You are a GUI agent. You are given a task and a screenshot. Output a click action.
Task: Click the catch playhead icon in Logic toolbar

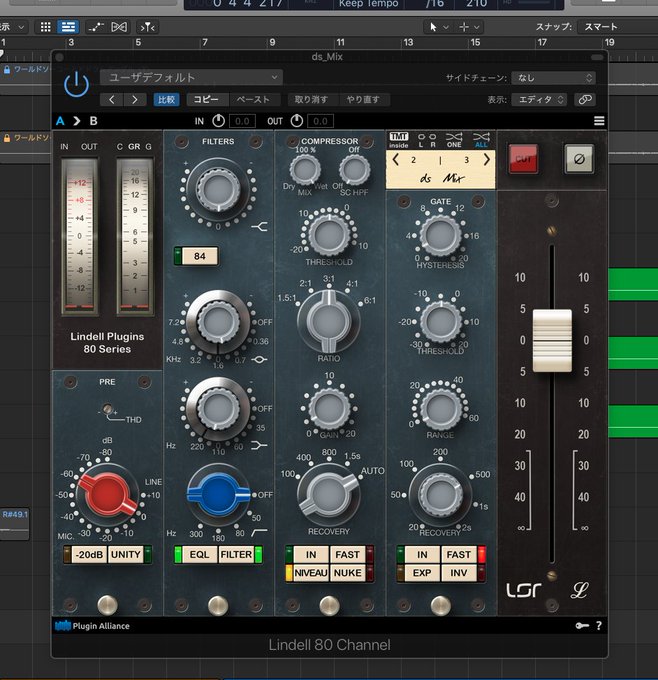pos(147,27)
